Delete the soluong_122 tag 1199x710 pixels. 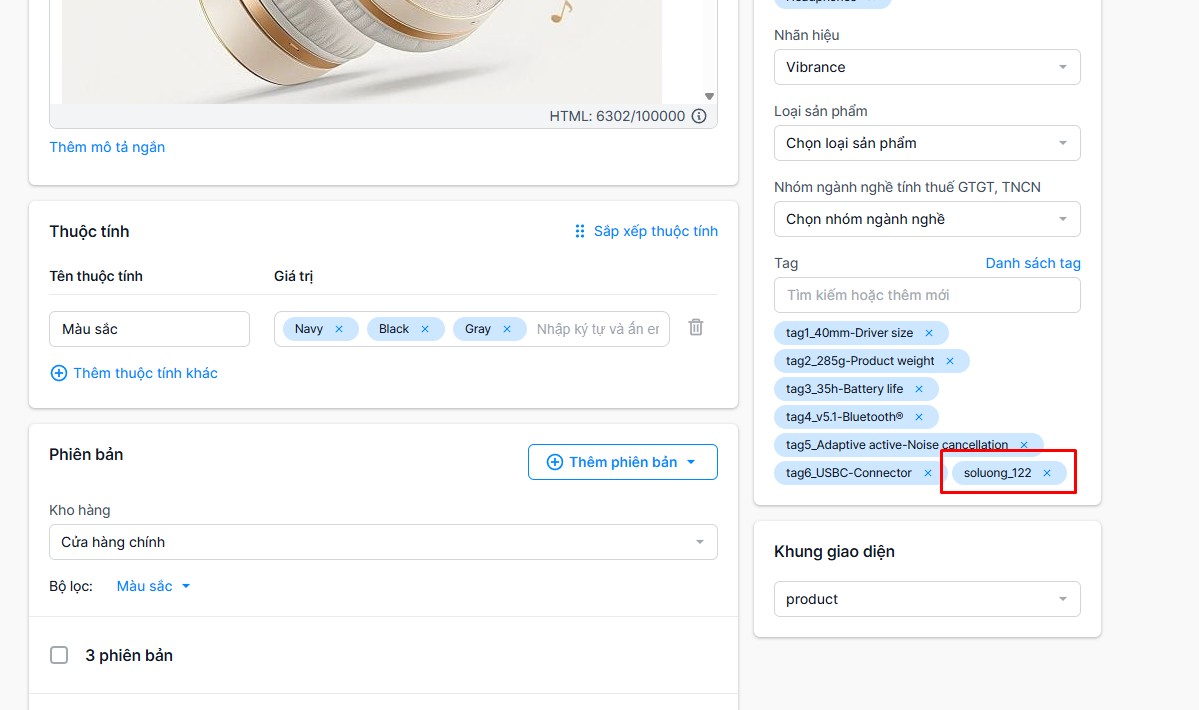coord(1047,473)
